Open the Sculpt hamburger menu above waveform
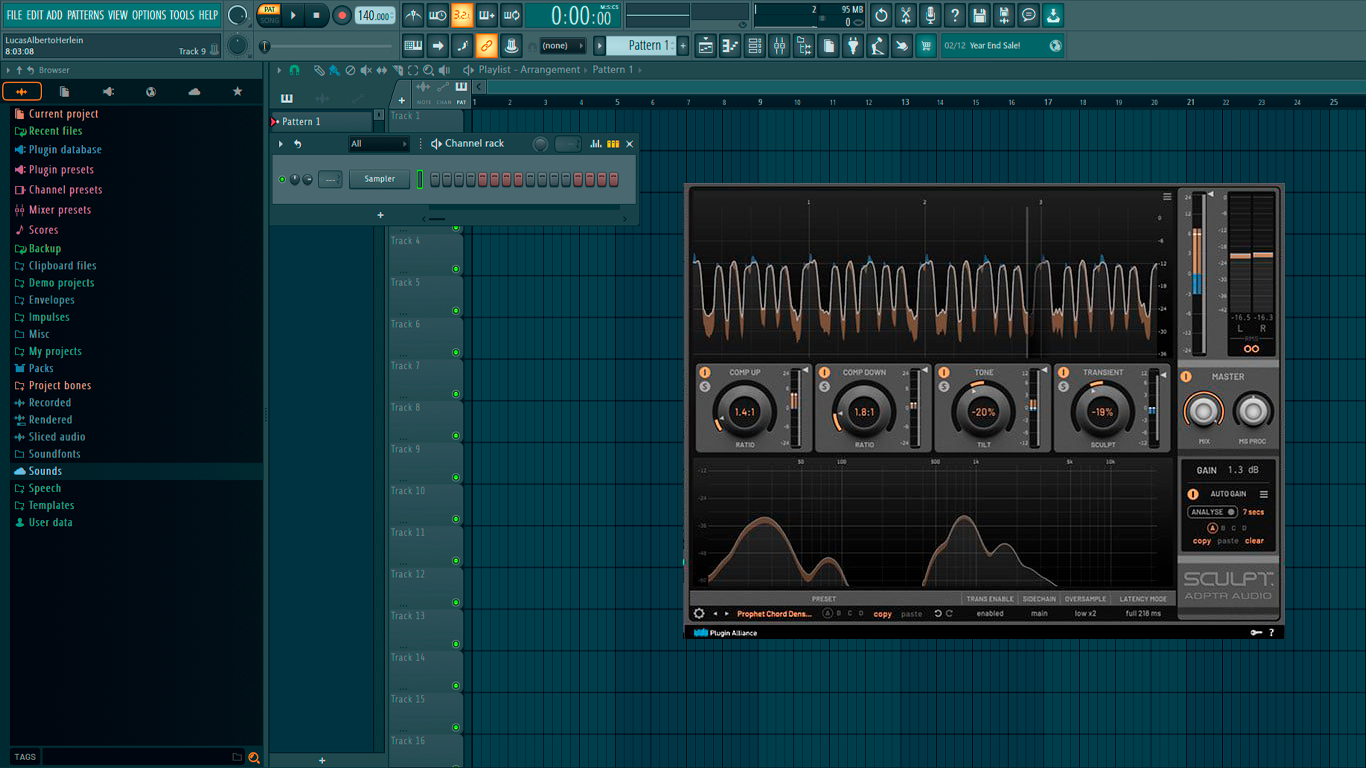Viewport: 1366px width, 768px height. [x=1167, y=197]
